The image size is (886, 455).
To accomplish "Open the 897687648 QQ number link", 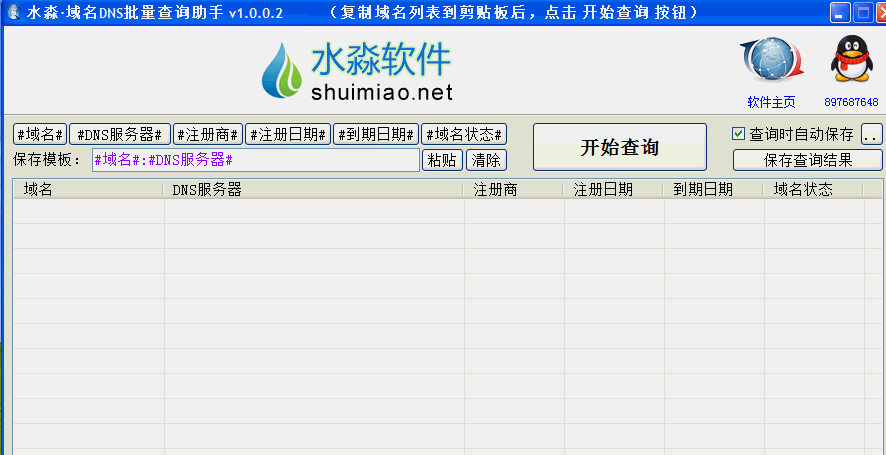I will [x=851, y=102].
